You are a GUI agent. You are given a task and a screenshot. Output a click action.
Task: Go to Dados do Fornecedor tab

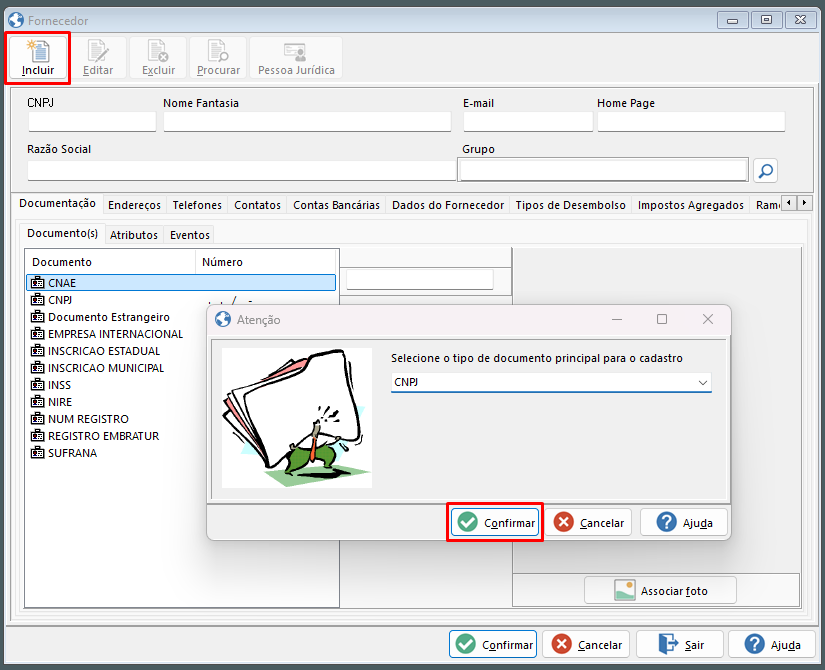448,205
